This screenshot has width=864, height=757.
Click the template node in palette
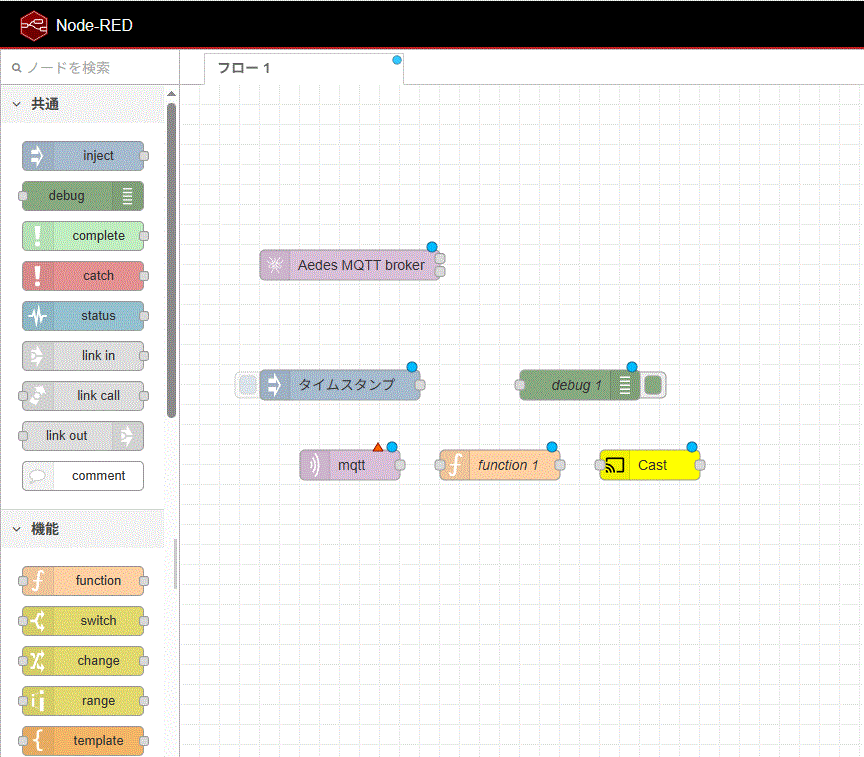84,741
